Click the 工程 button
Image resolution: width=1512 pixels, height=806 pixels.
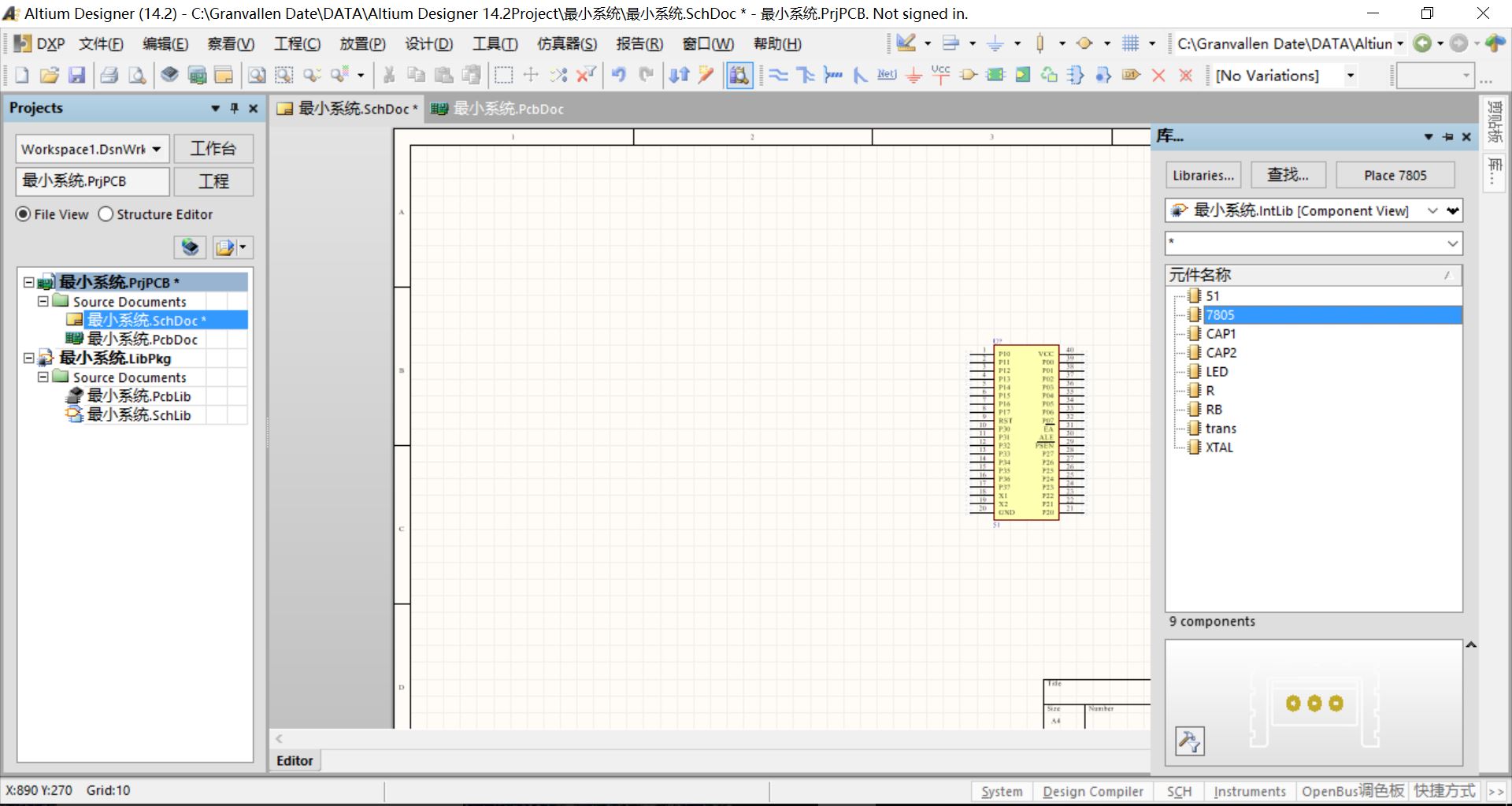(213, 182)
